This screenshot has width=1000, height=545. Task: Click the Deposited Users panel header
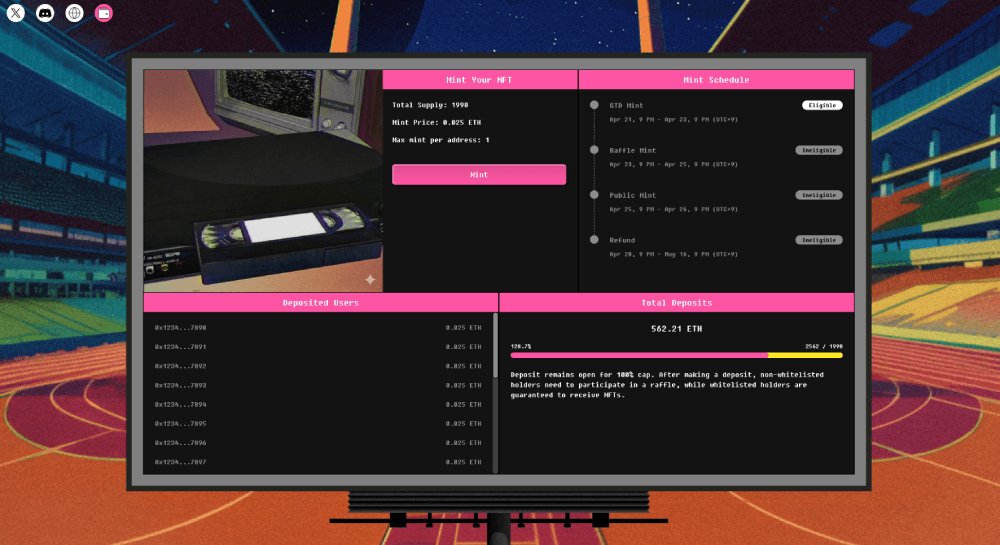320,302
